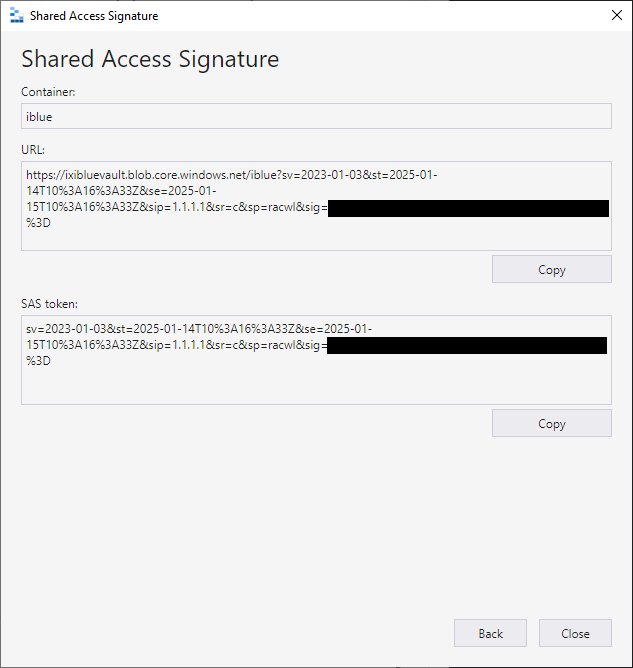Click the trailing %3D in SAS token box

click(x=39, y=361)
